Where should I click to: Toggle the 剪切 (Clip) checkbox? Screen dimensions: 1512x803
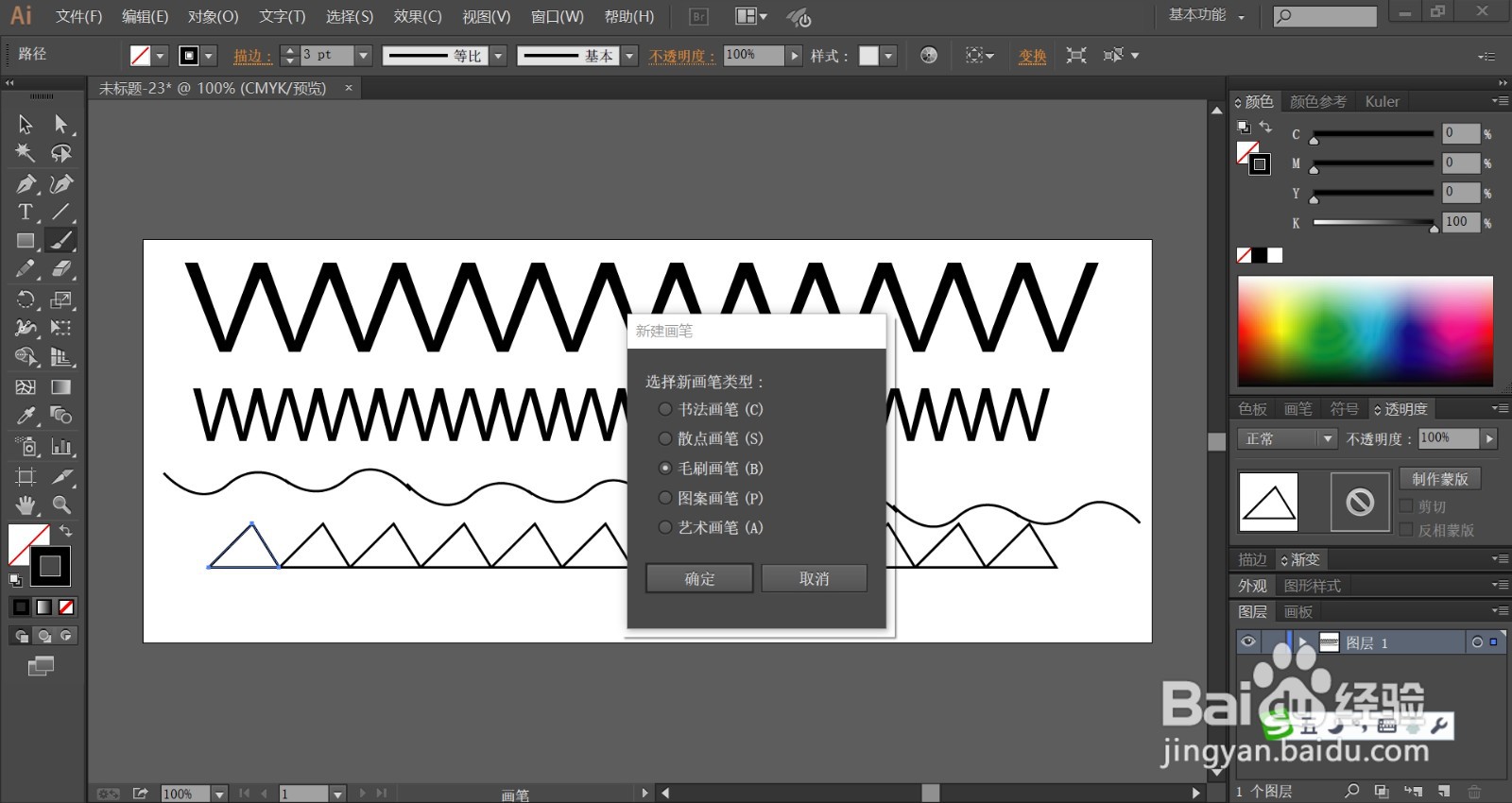tap(1406, 506)
